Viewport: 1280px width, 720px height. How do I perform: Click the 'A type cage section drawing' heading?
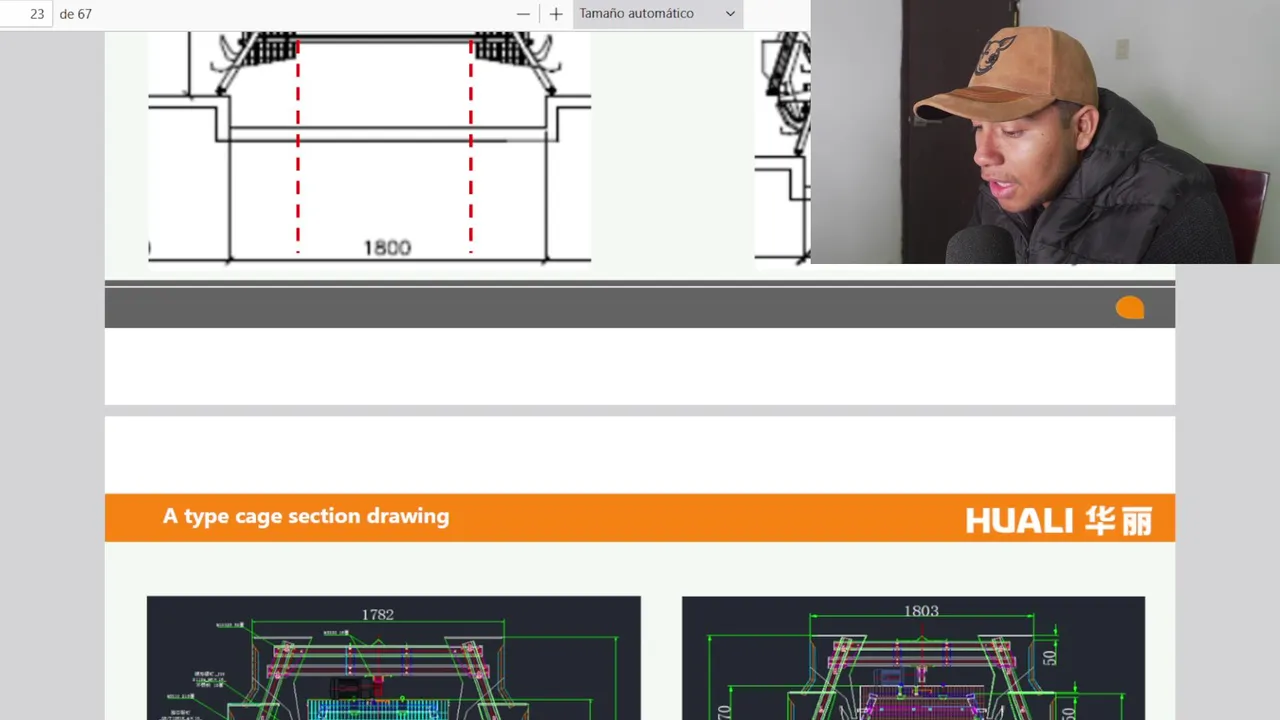306,516
